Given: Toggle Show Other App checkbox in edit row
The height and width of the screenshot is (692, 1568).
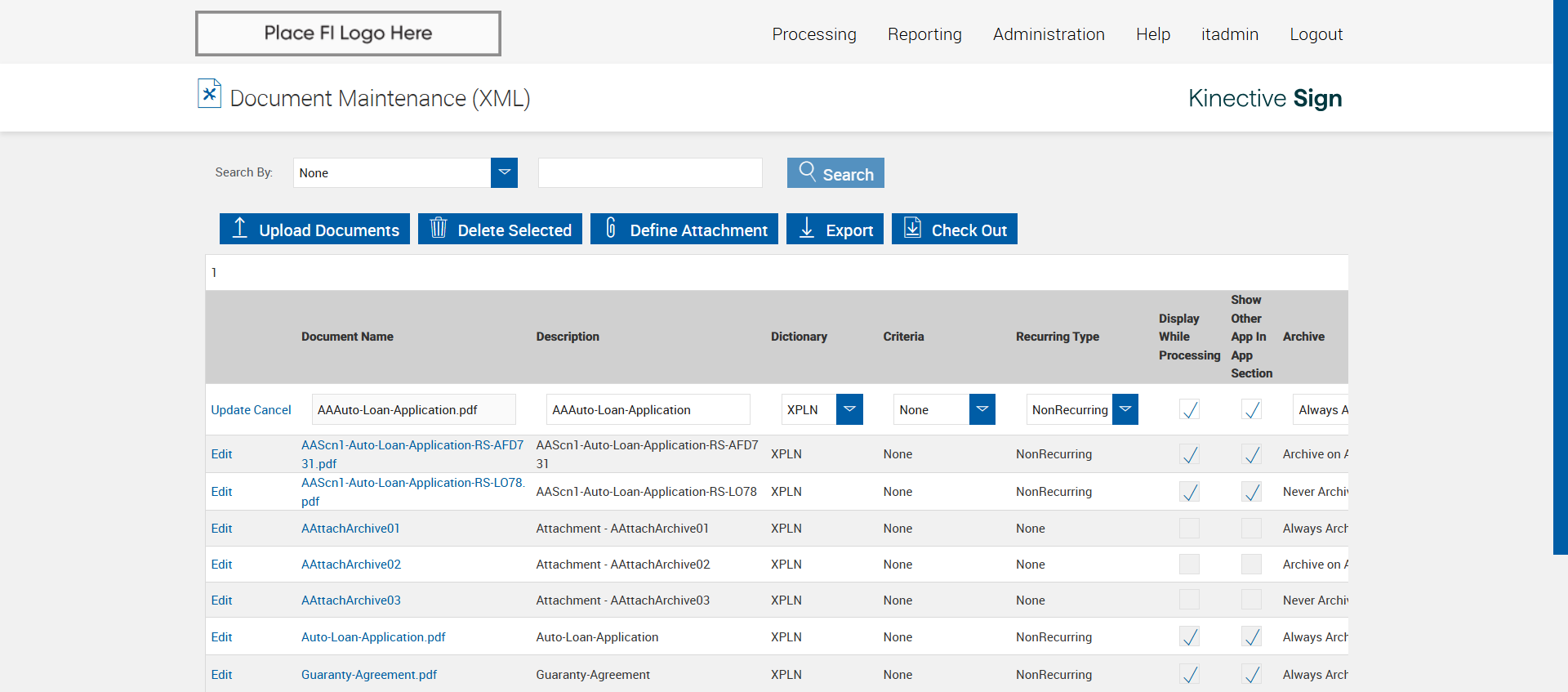Looking at the screenshot, I should (x=1250, y=409).
